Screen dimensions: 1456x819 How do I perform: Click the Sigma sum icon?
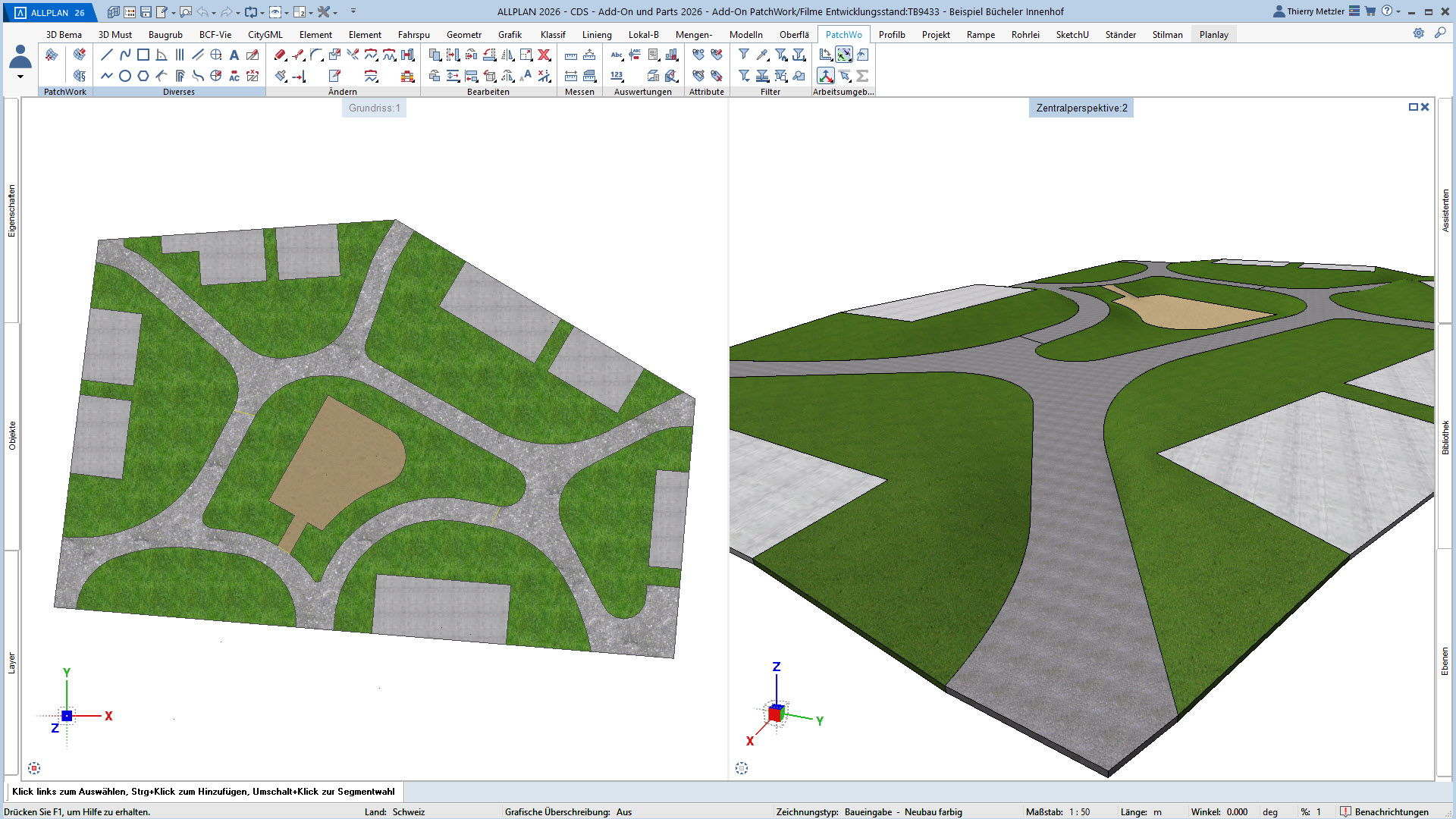862,76
